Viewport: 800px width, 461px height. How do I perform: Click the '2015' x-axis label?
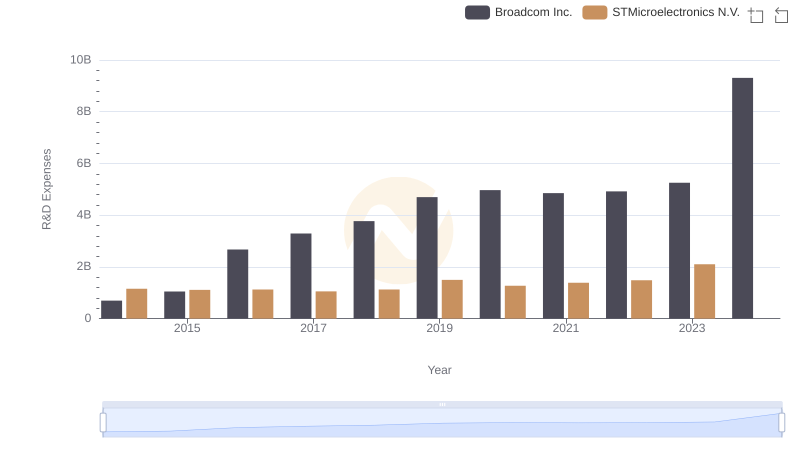[x=187, y=328]
